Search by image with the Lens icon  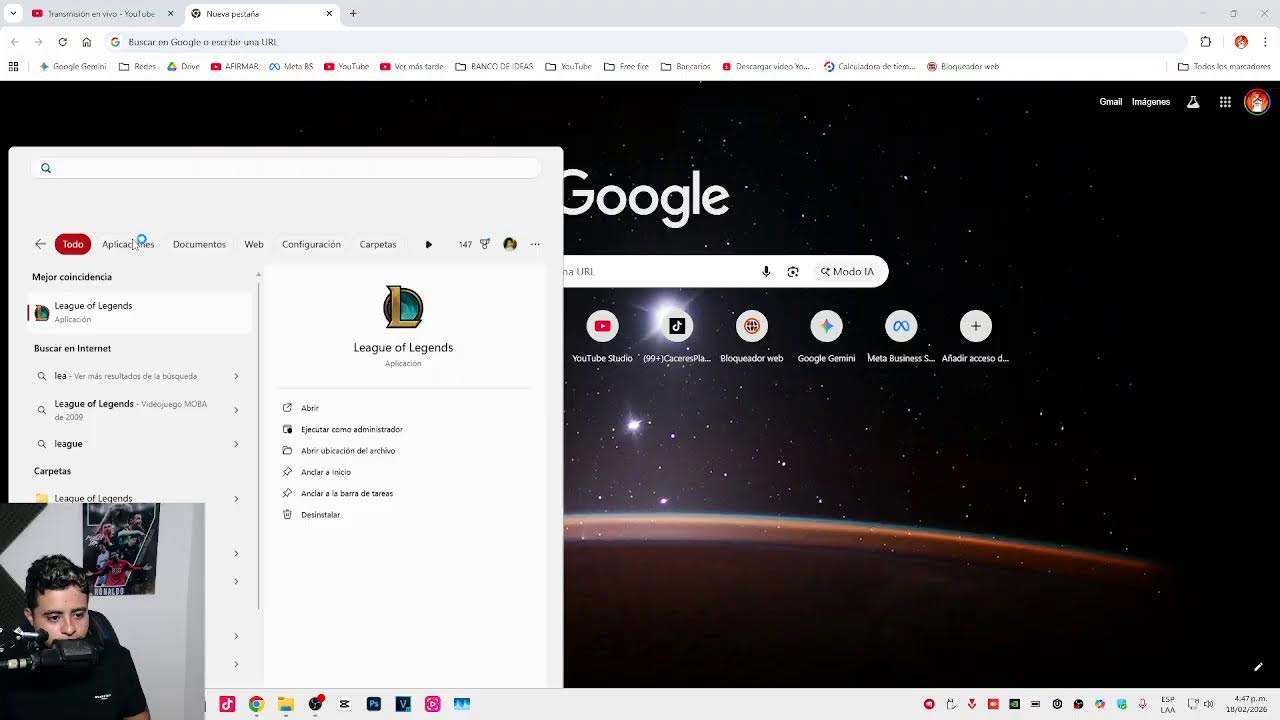coord(793,272)
